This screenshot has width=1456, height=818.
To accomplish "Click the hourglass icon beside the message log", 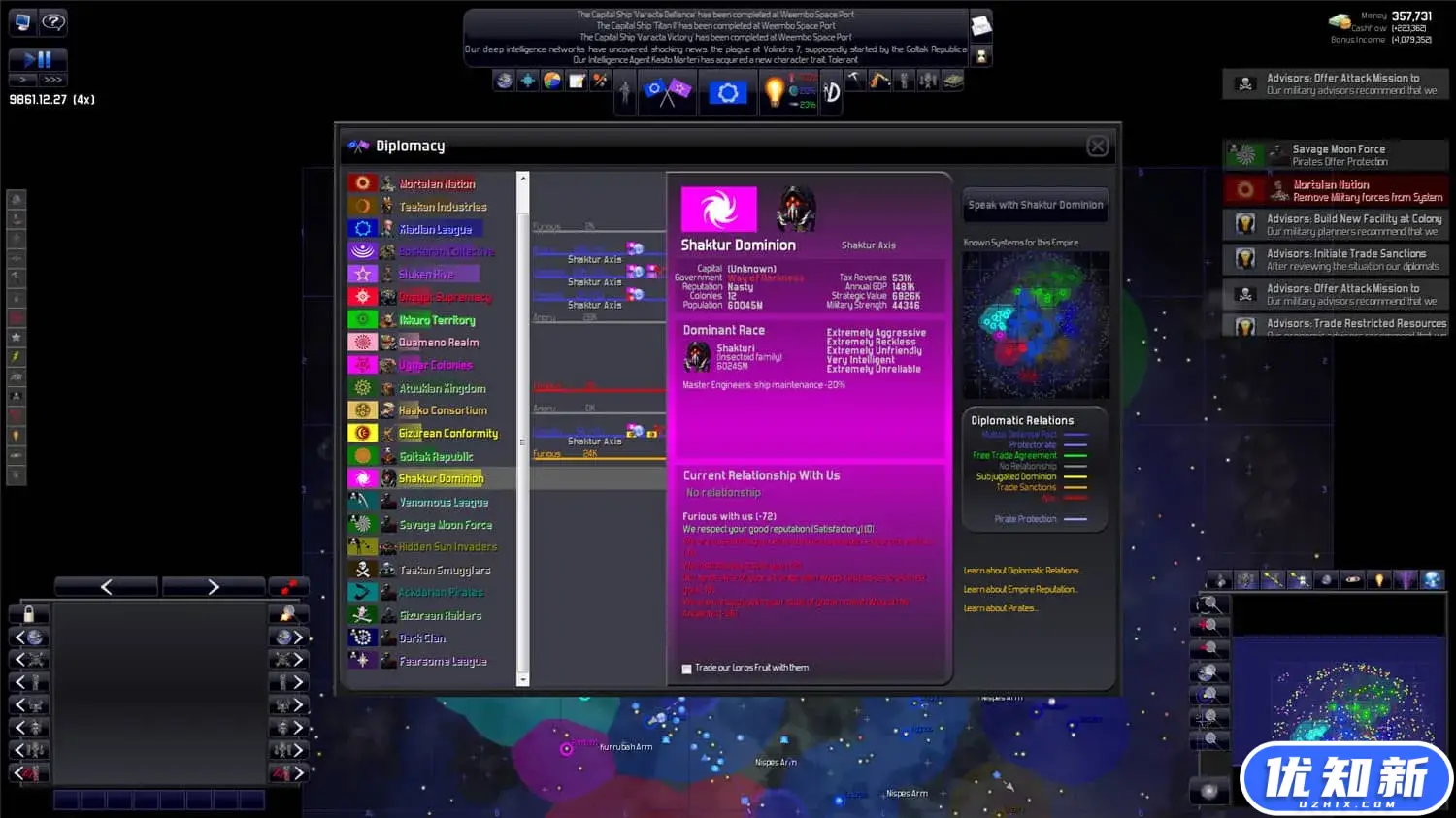I will 981,57.
